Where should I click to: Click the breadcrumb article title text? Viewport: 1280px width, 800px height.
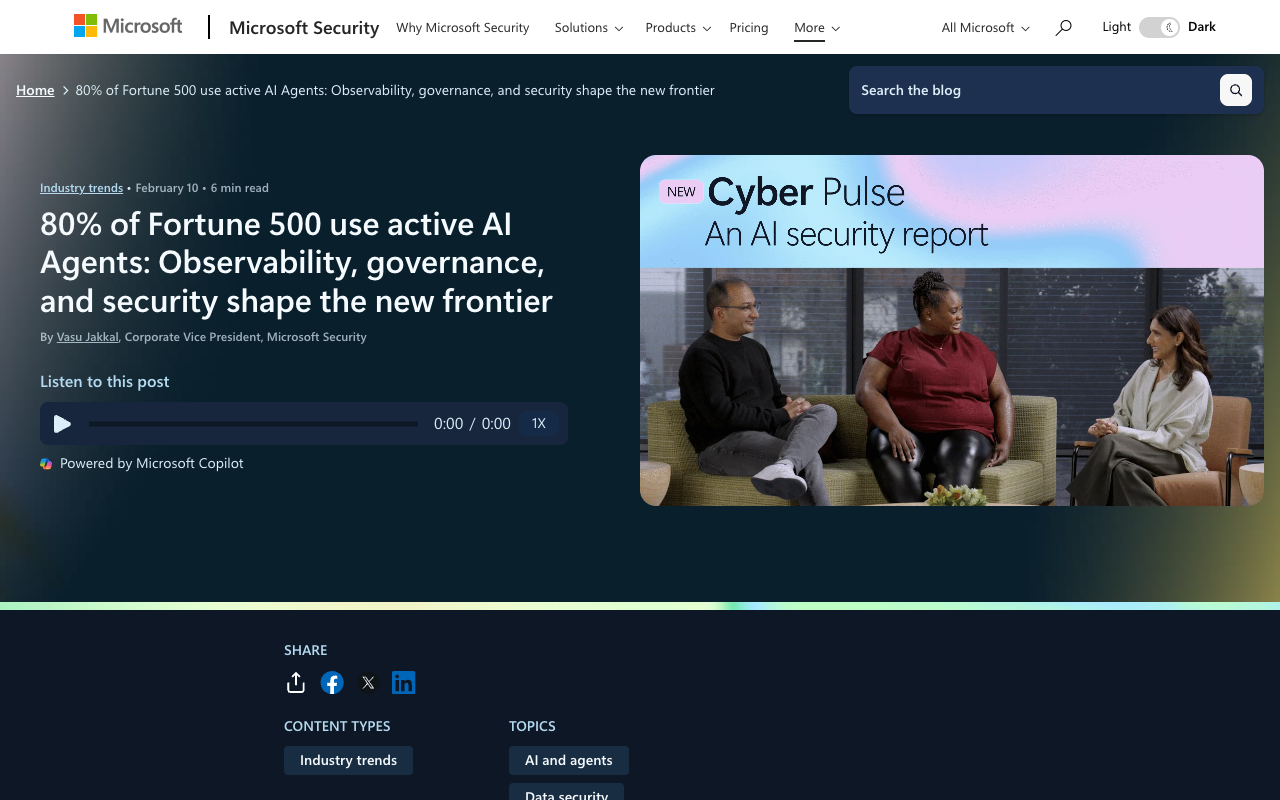tap(395, 90)
